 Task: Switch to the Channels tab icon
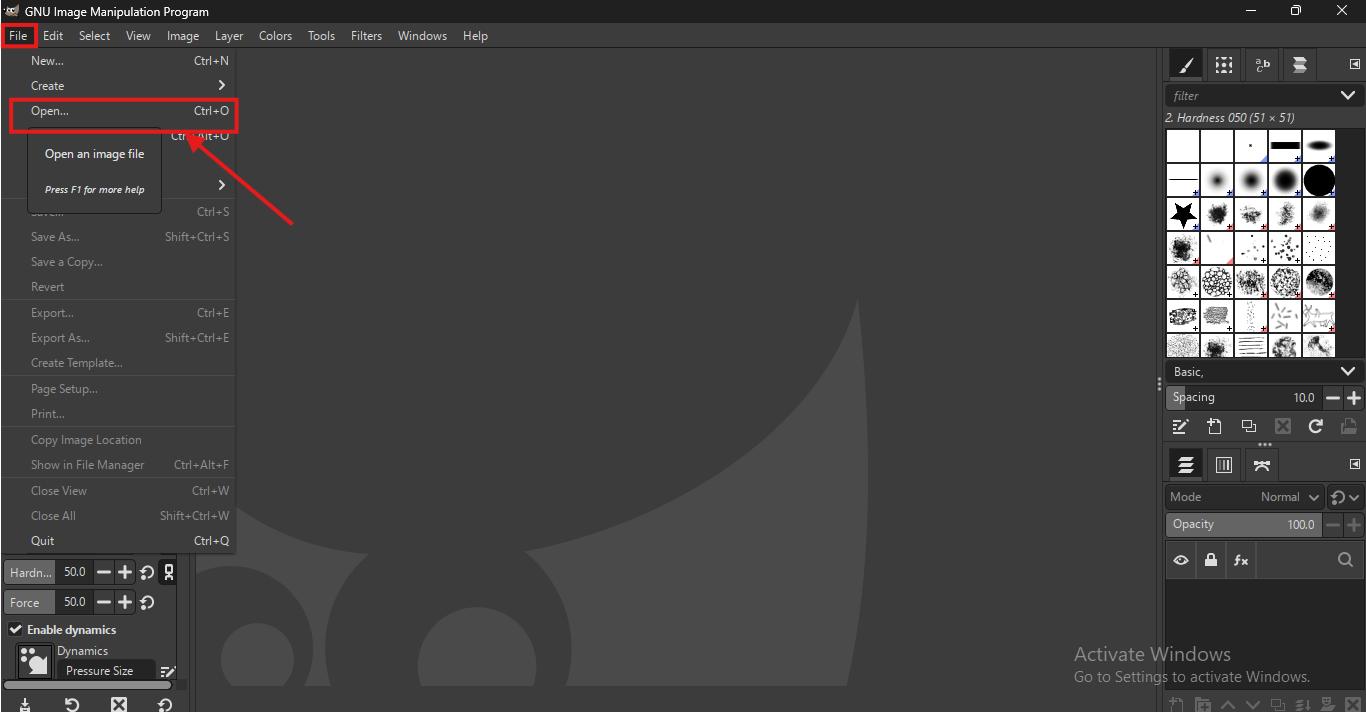point(1224,465)
